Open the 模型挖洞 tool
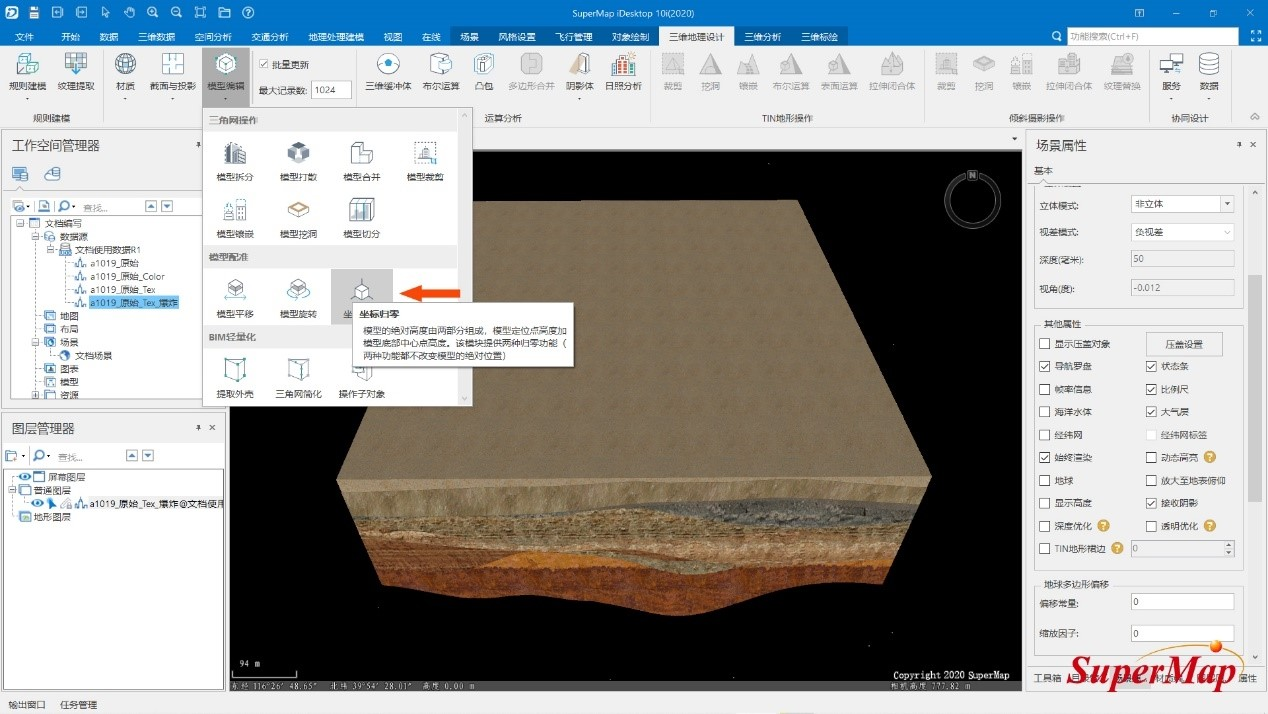Viewport: 1268px width, 714px height. 298,217
